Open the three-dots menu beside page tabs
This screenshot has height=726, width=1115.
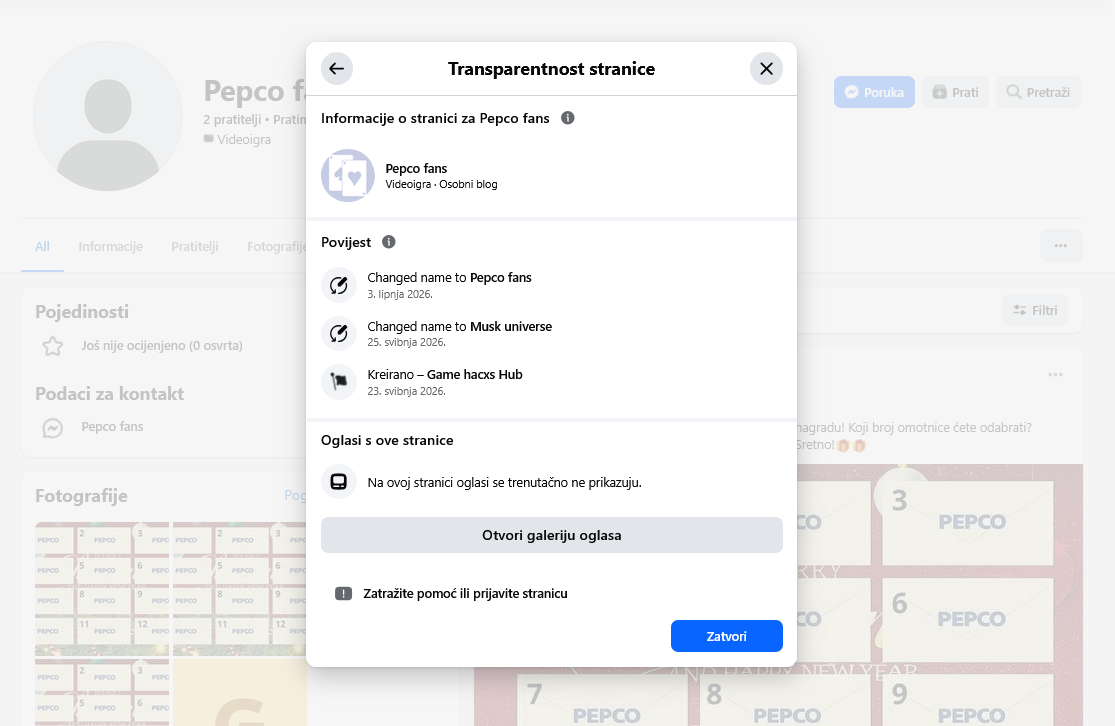point(1061,245)
